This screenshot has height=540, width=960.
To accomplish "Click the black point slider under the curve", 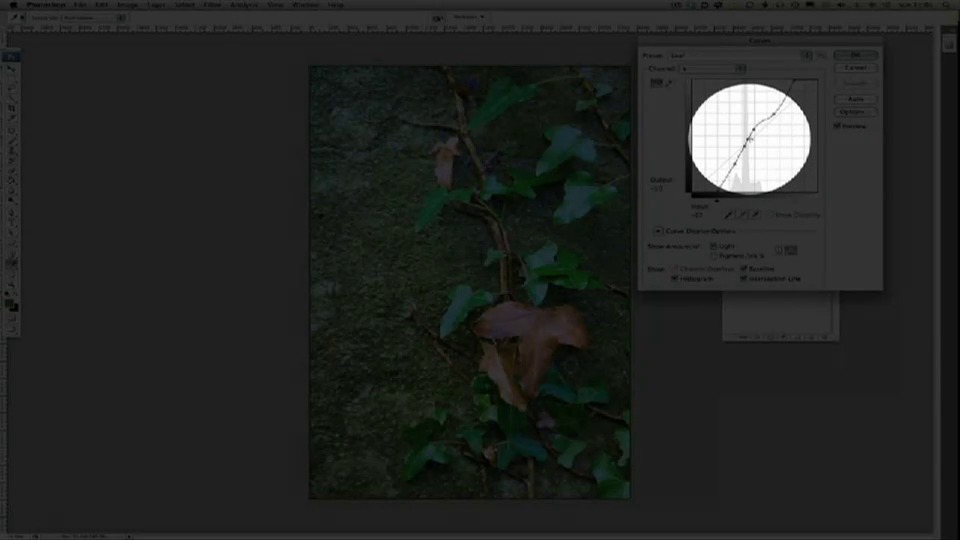I will (717, 200).
